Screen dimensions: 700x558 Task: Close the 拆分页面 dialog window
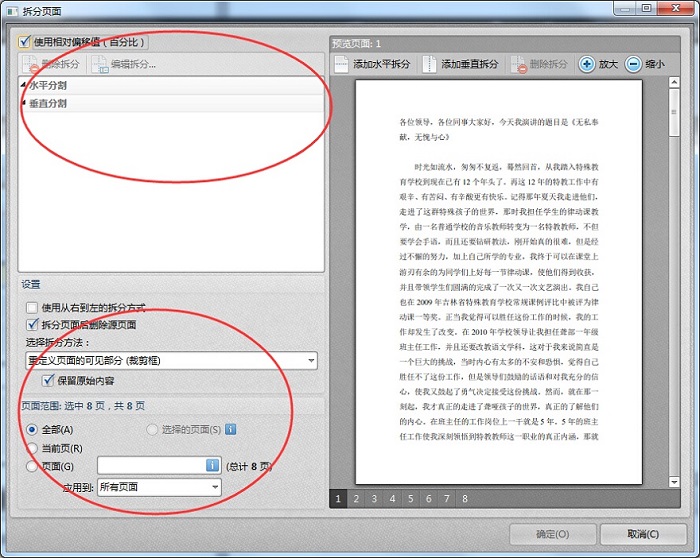675,8
